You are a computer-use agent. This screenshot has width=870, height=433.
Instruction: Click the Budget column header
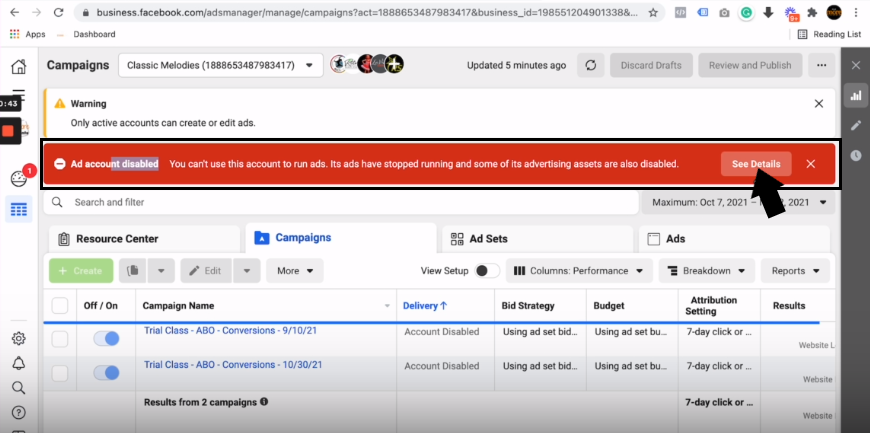point(609,306)
